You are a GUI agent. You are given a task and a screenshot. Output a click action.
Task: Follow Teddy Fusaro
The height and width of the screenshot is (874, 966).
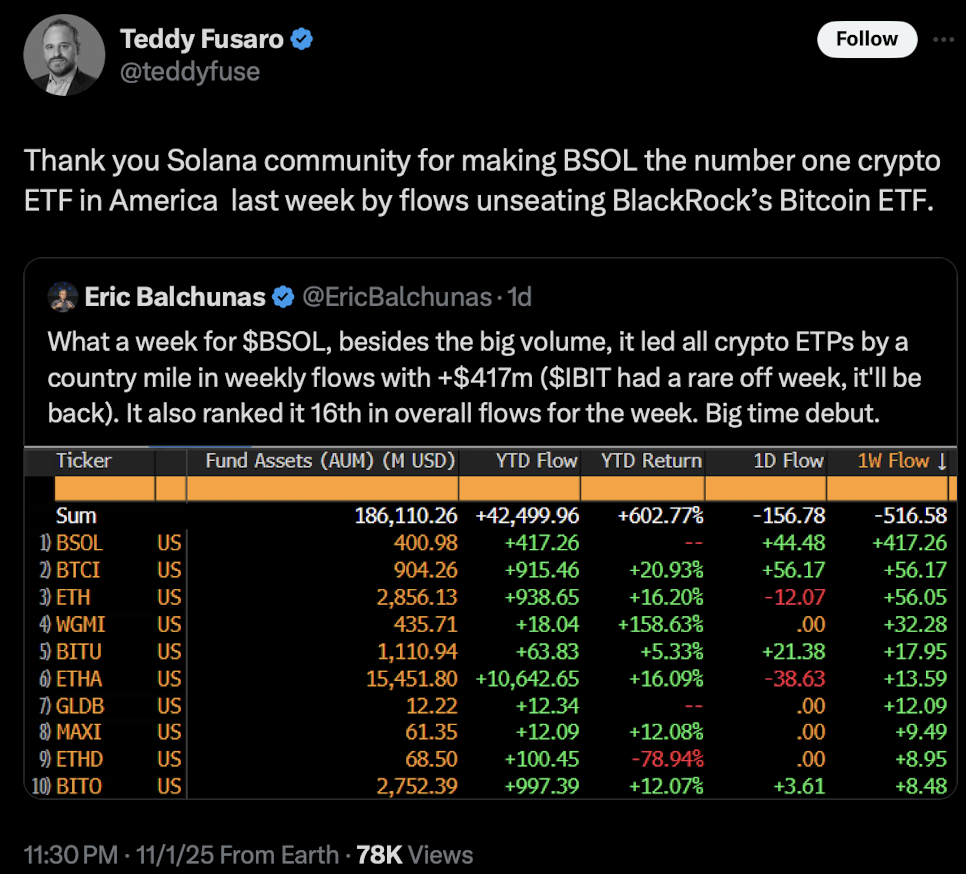coord(866,39)
